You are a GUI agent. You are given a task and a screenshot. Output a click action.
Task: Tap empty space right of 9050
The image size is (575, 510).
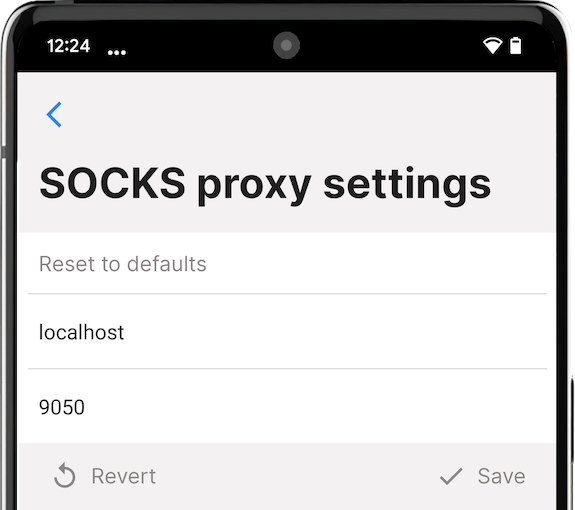tap(315, 407)
